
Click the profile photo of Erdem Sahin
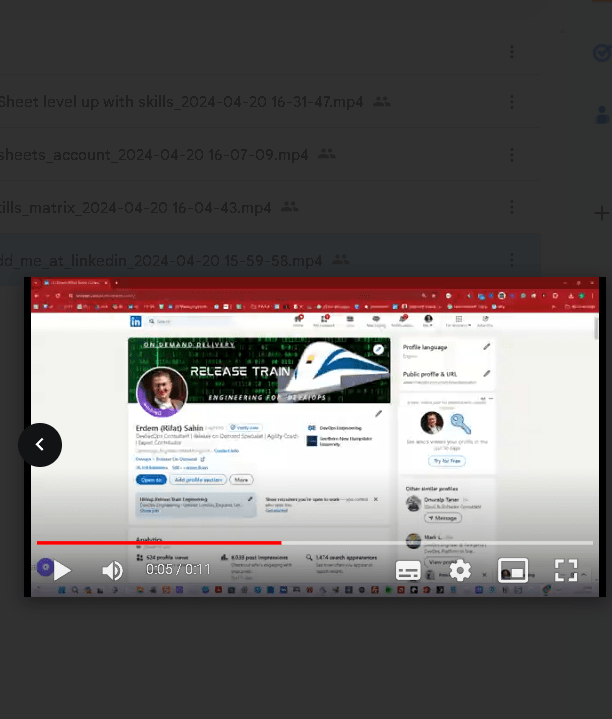[x=162, y=392]
